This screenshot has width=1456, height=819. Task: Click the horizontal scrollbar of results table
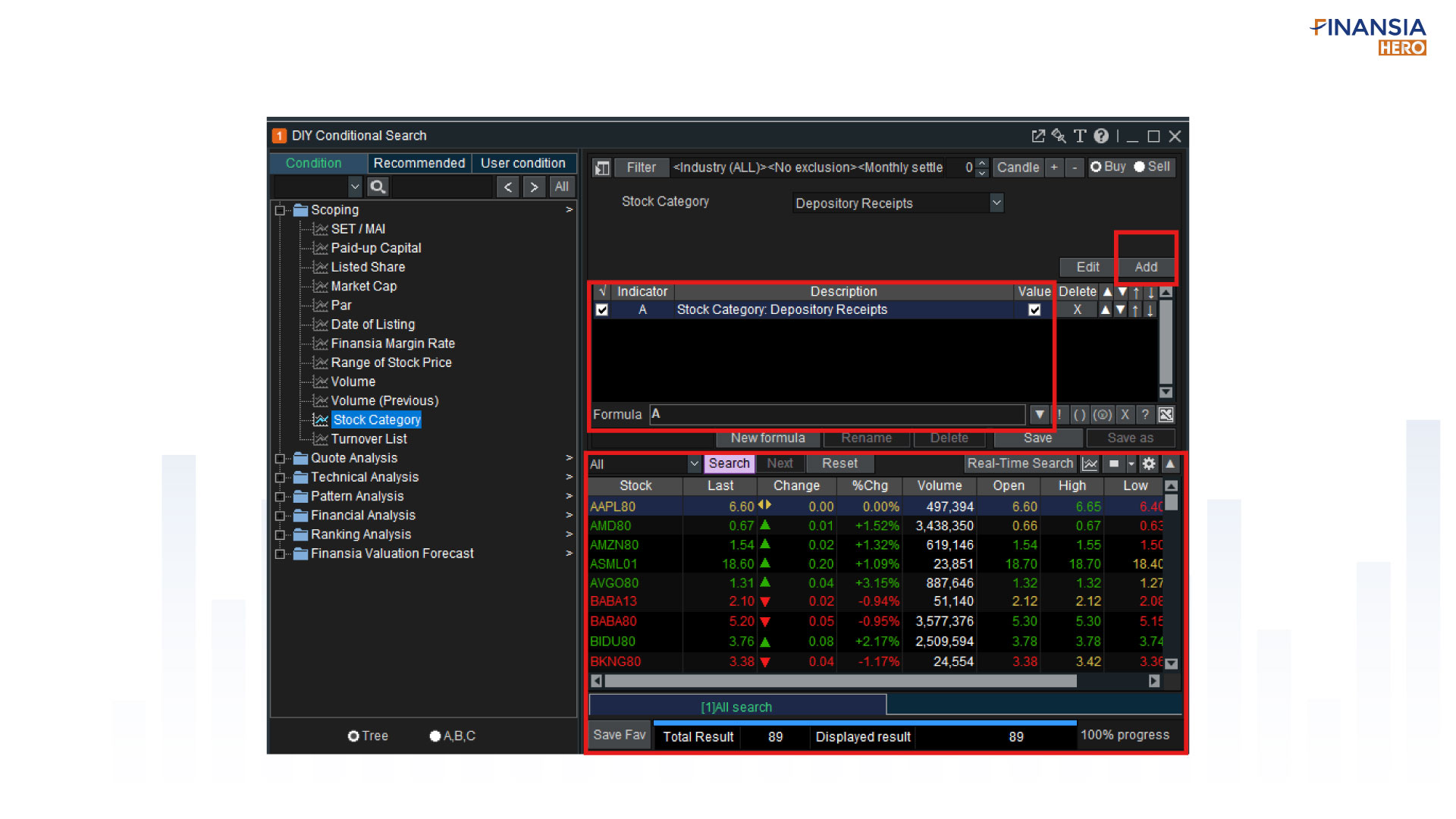pyautogui.click(x=840, y=681)
